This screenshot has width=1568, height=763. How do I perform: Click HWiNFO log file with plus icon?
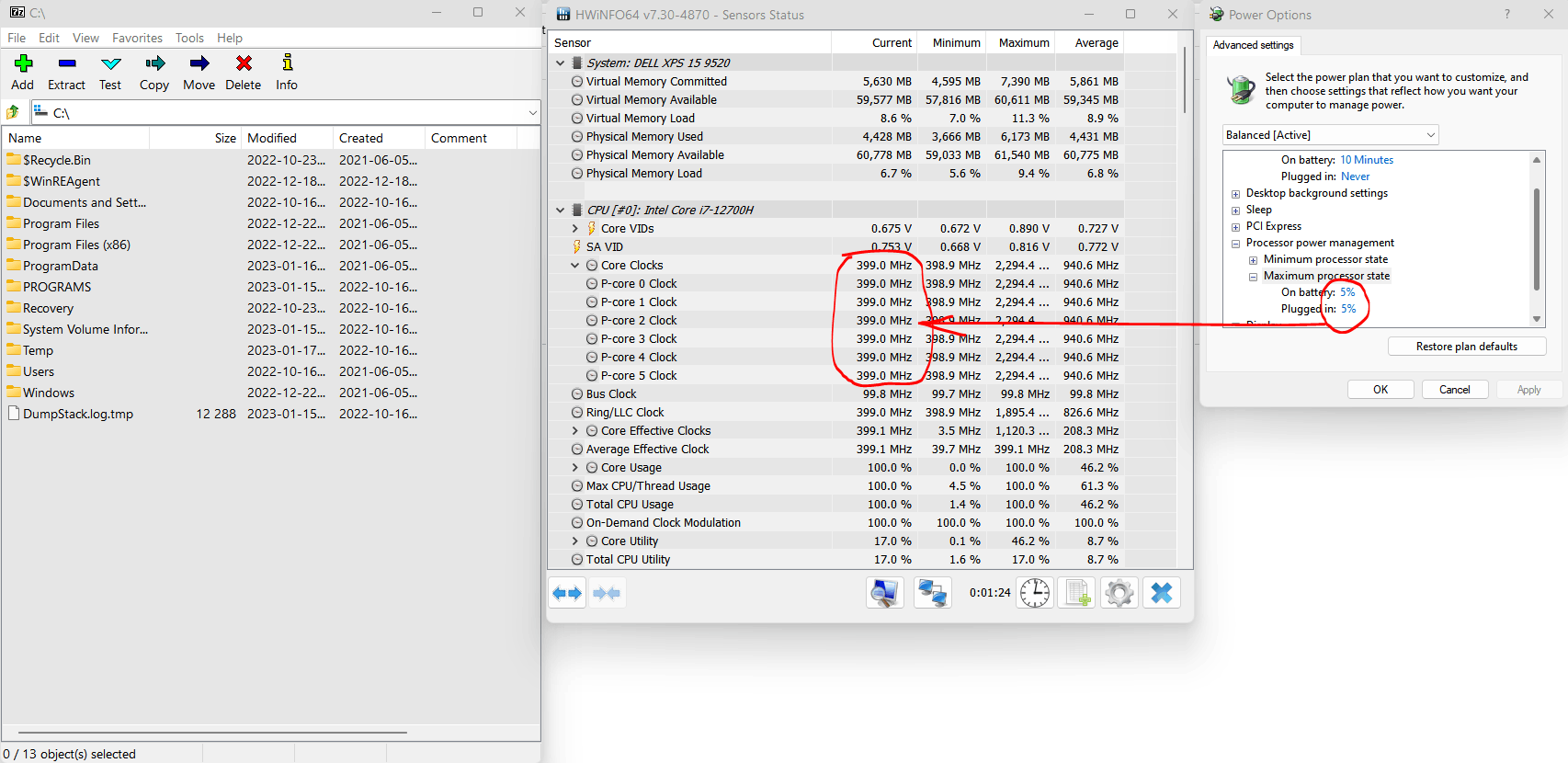click(x=1077, y=593)
